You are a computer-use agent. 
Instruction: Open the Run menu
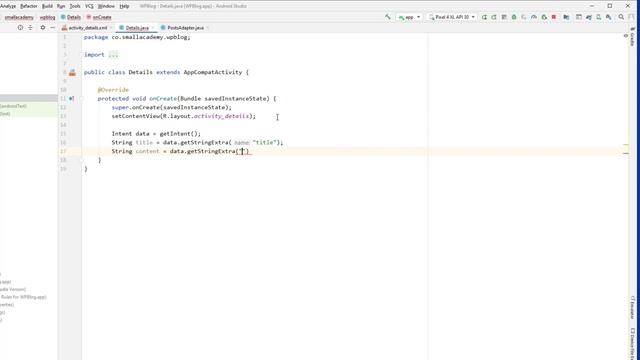coord(61,6)
